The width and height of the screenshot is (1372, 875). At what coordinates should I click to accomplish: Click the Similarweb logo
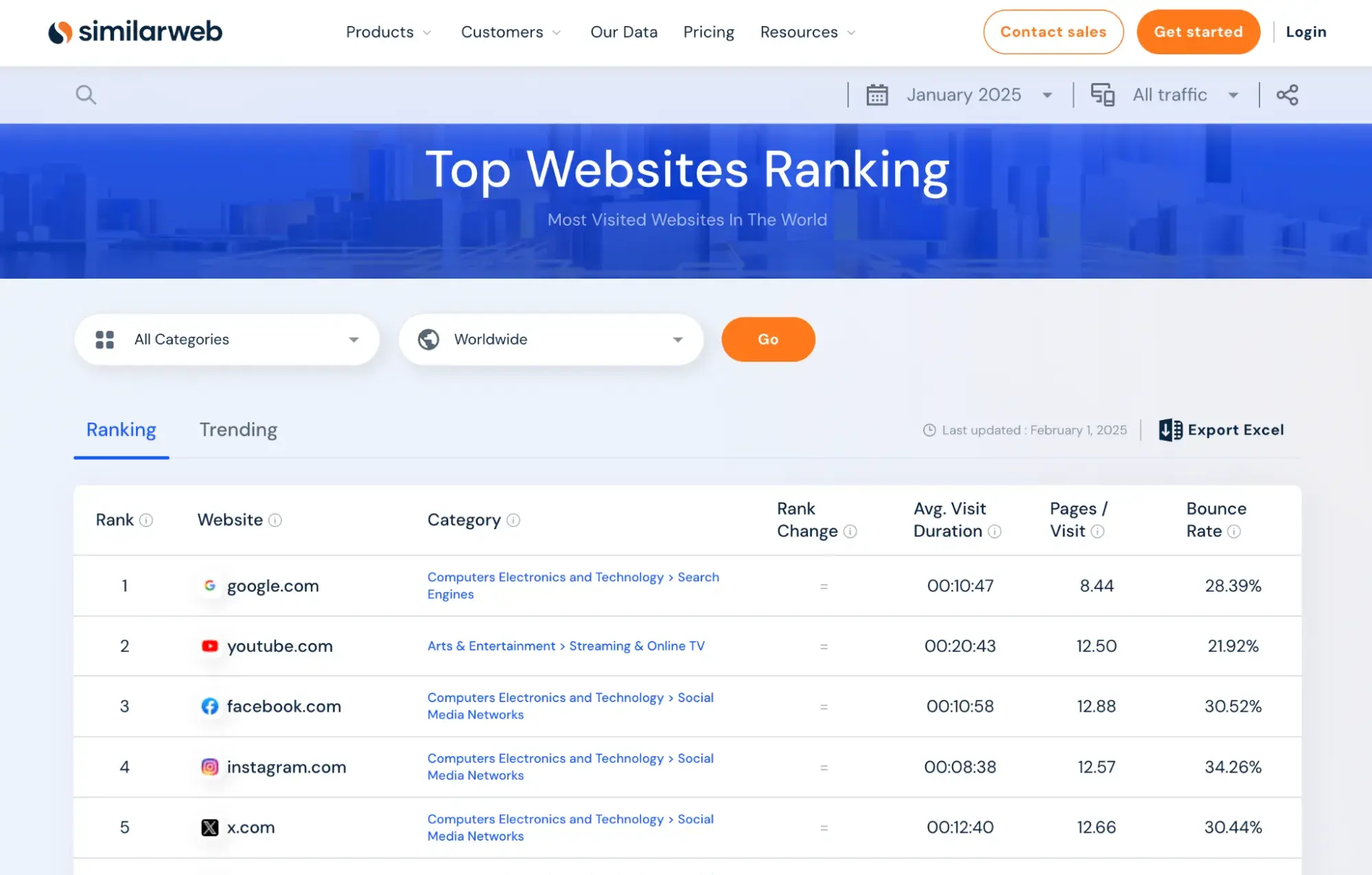135,32
